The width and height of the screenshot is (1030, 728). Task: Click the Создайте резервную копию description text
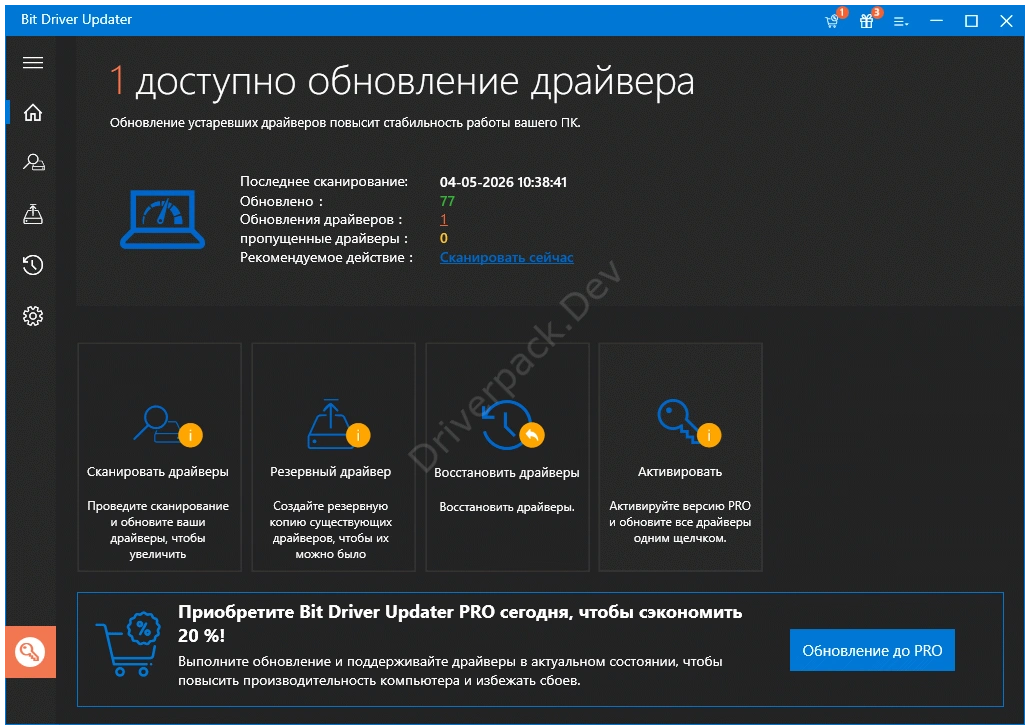330,530
